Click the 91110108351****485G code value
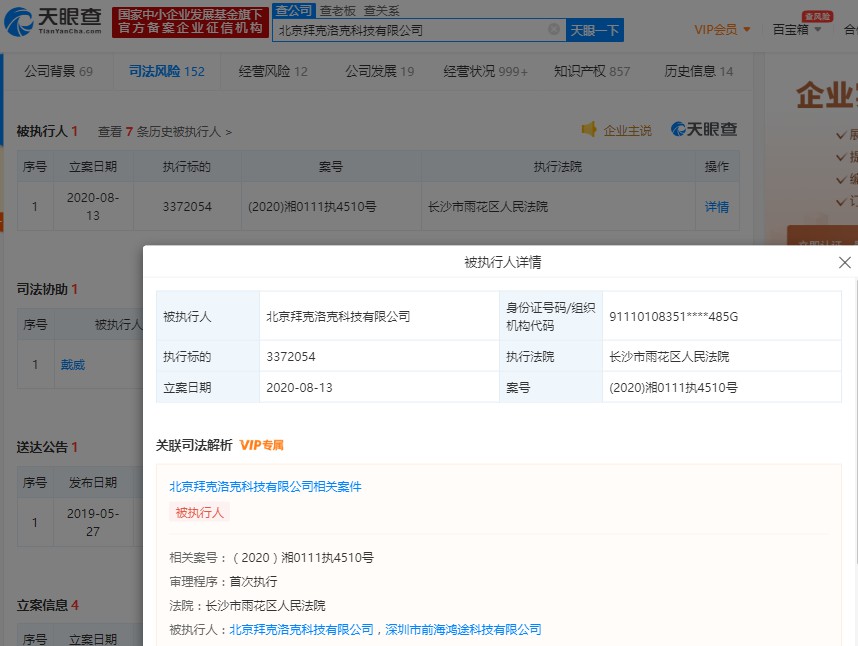Screen dimensions: 858x646 [x=674, y=317]
